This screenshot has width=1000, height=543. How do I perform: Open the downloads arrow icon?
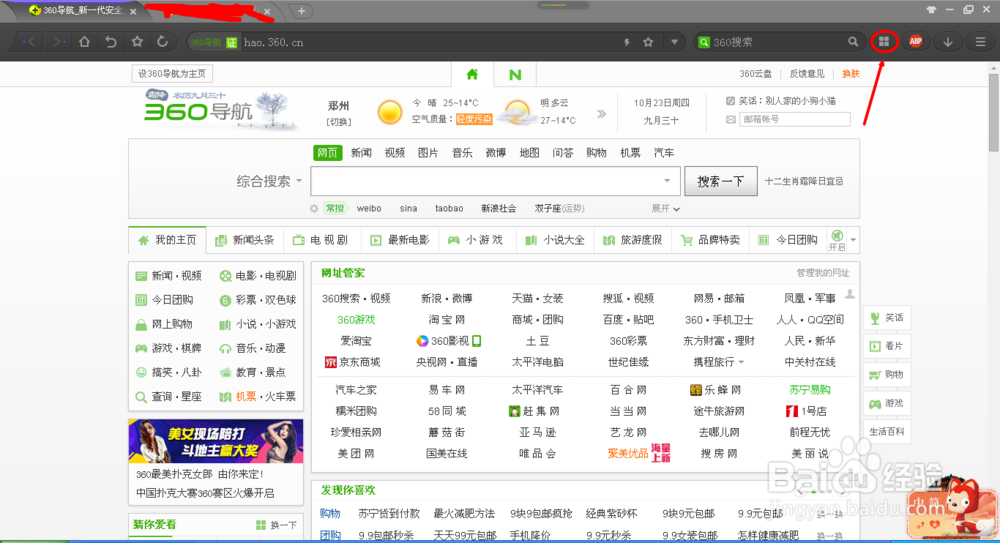(x=948, y=42)
